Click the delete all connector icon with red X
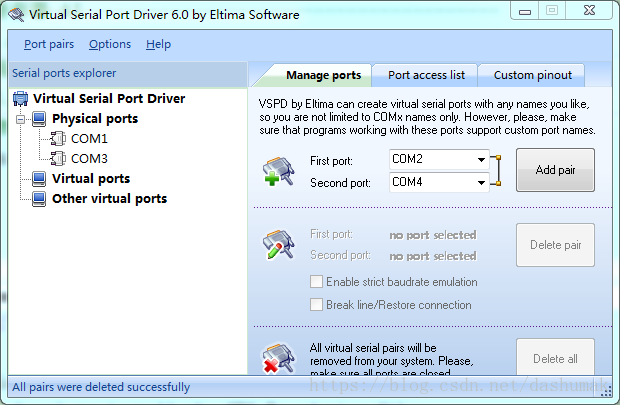This screenshot has width=620, height=405. point(278,358)
